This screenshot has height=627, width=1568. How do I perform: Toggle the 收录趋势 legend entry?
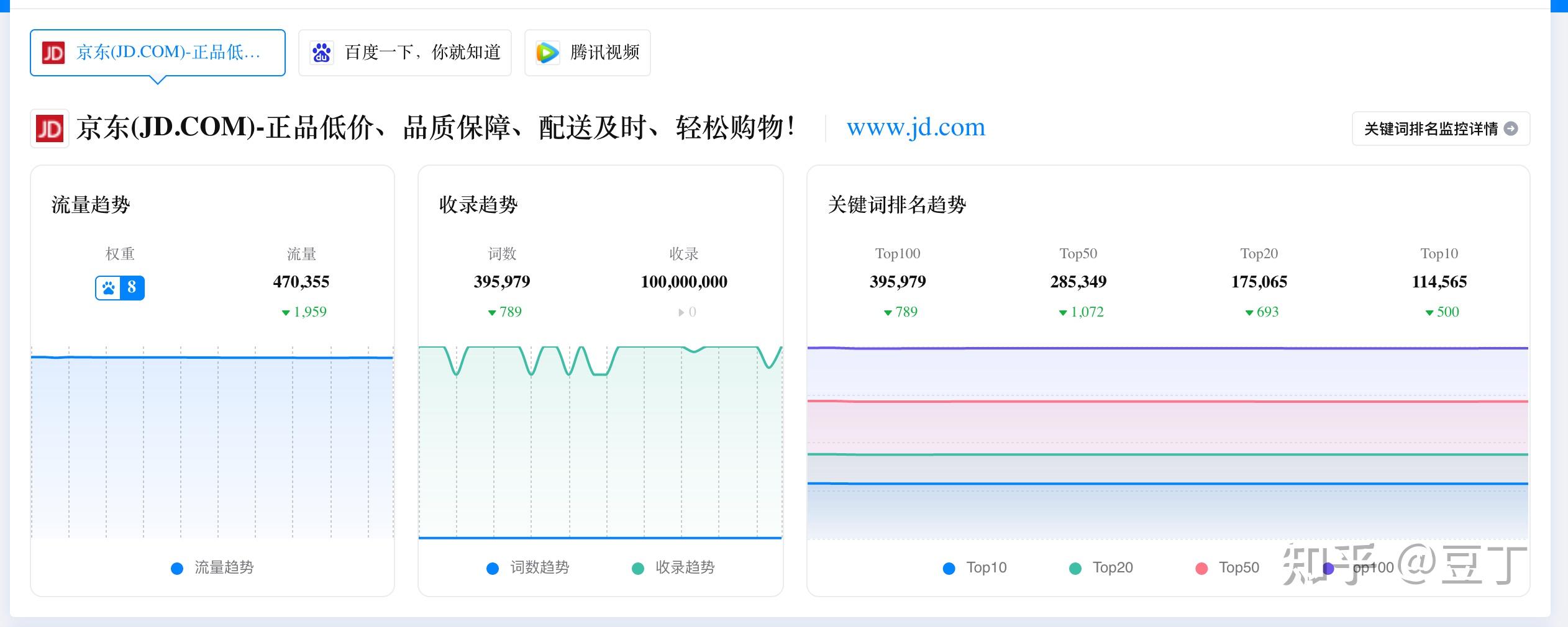pos(673,567)
